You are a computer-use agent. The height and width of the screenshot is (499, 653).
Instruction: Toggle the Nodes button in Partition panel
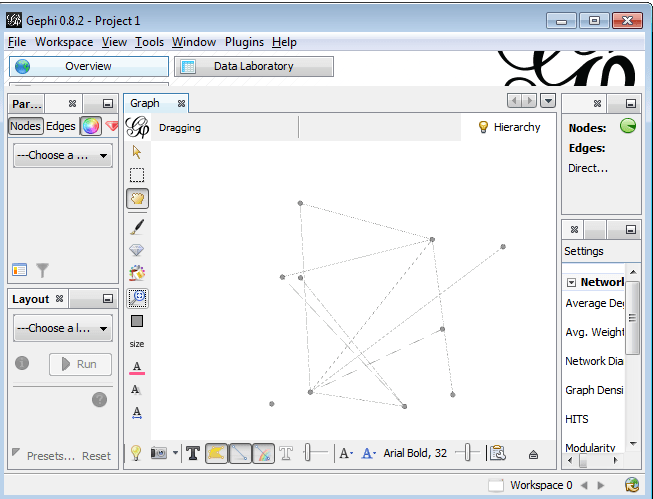tap(25, 126)
